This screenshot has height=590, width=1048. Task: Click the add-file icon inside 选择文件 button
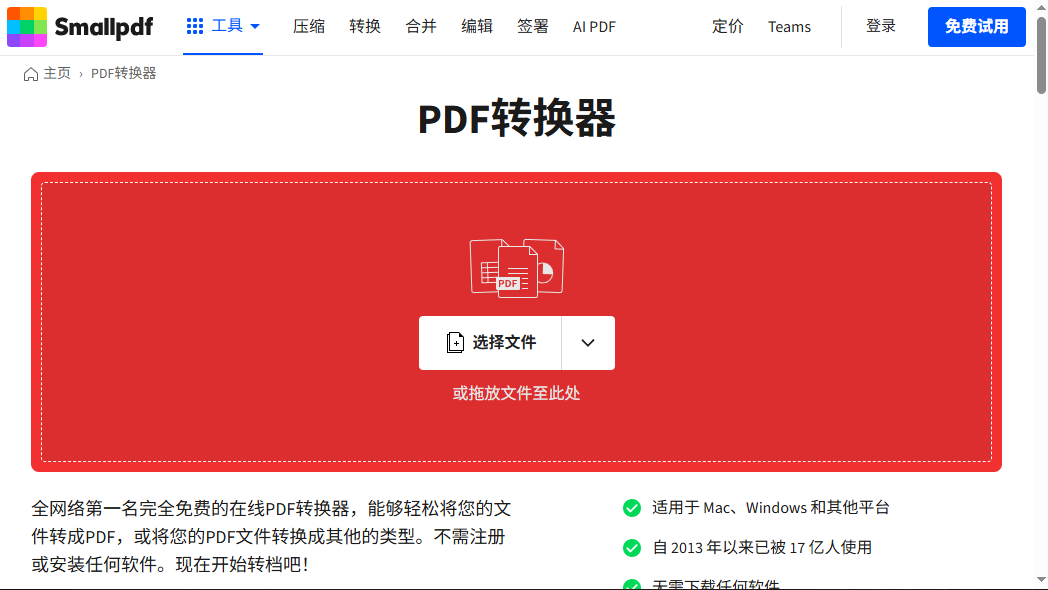click(x=456, y=342)
